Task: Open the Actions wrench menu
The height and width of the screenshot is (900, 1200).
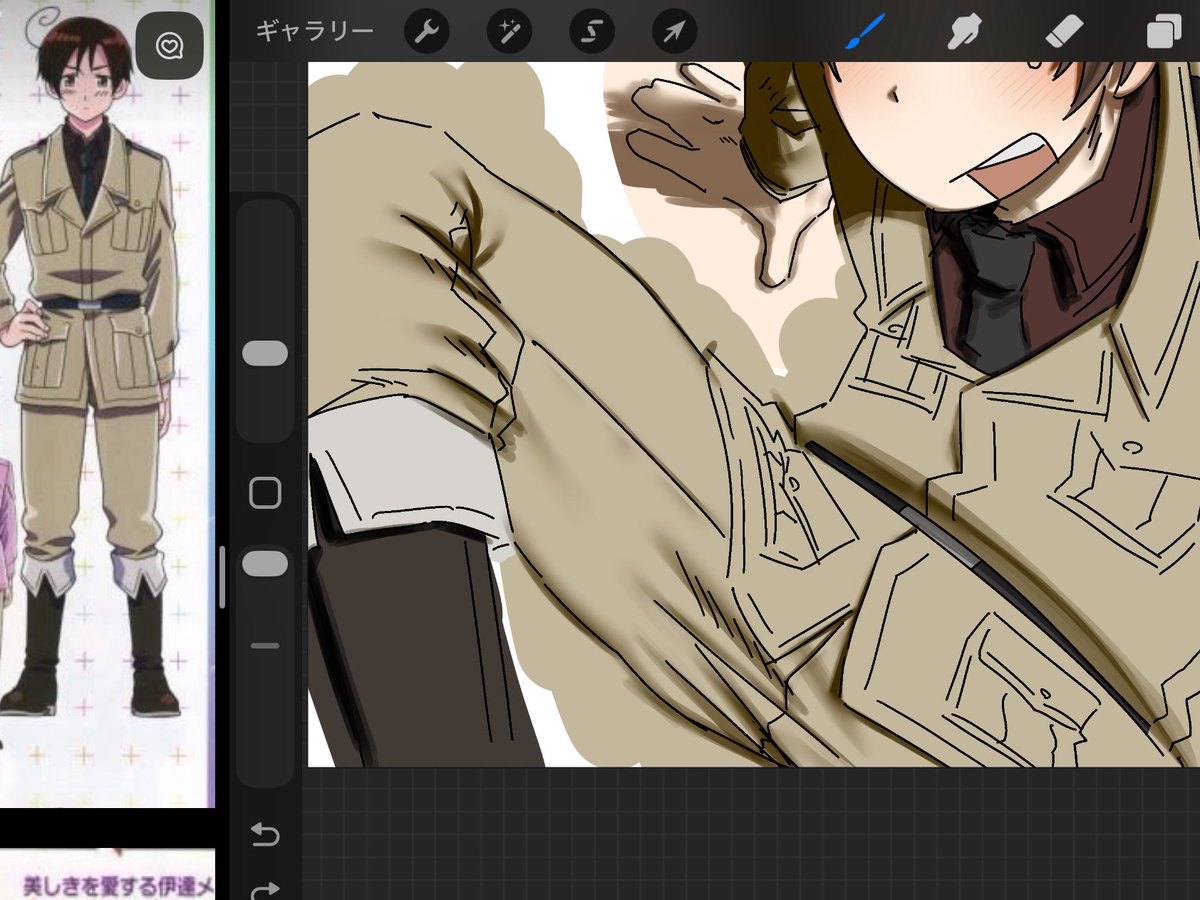Action: tap(426, 33)
